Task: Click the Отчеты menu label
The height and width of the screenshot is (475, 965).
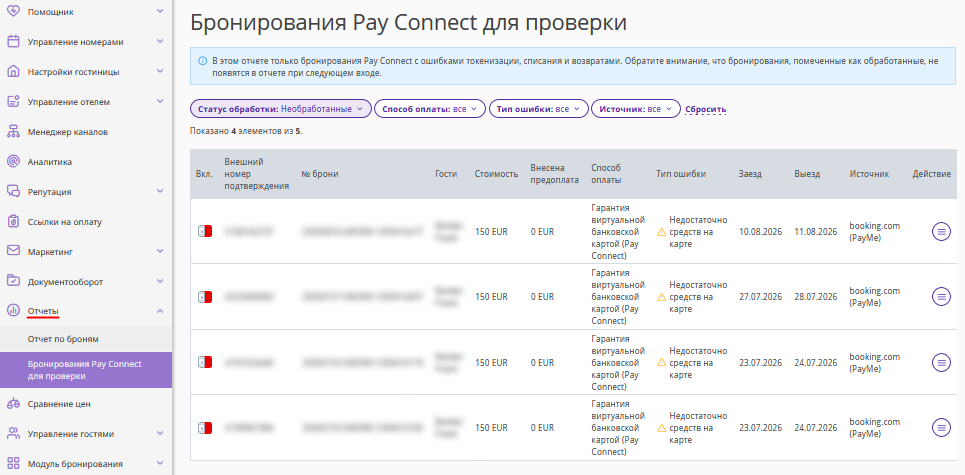Action: (x=43, y=311)
